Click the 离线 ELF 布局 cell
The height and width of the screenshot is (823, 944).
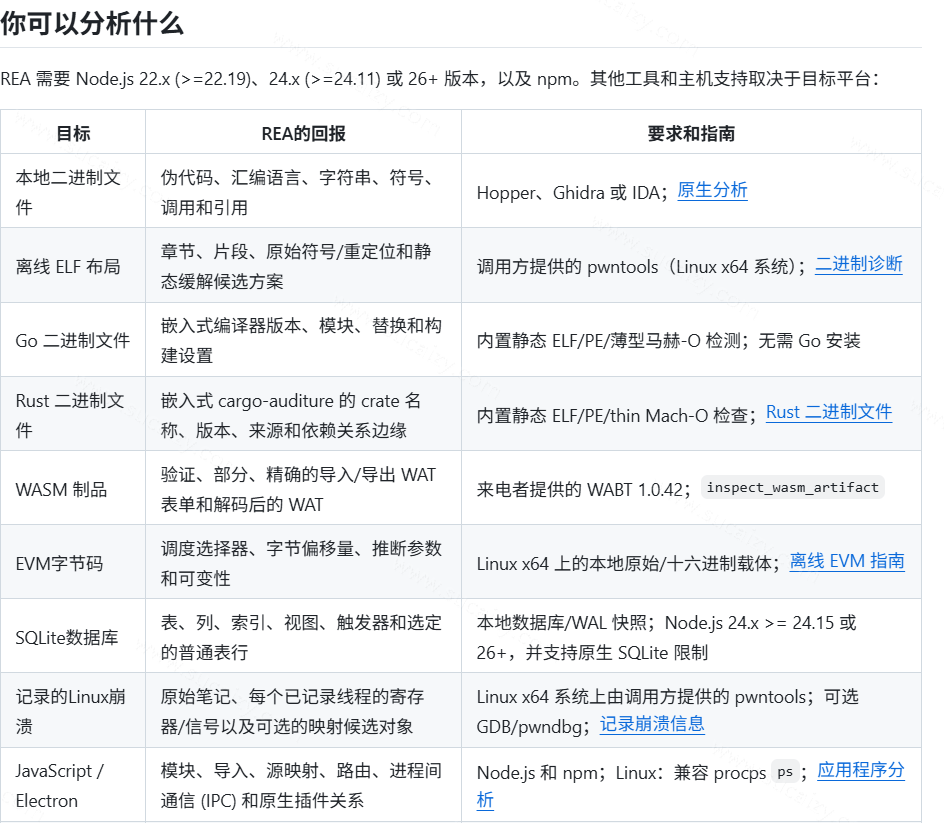click(73, 266)
